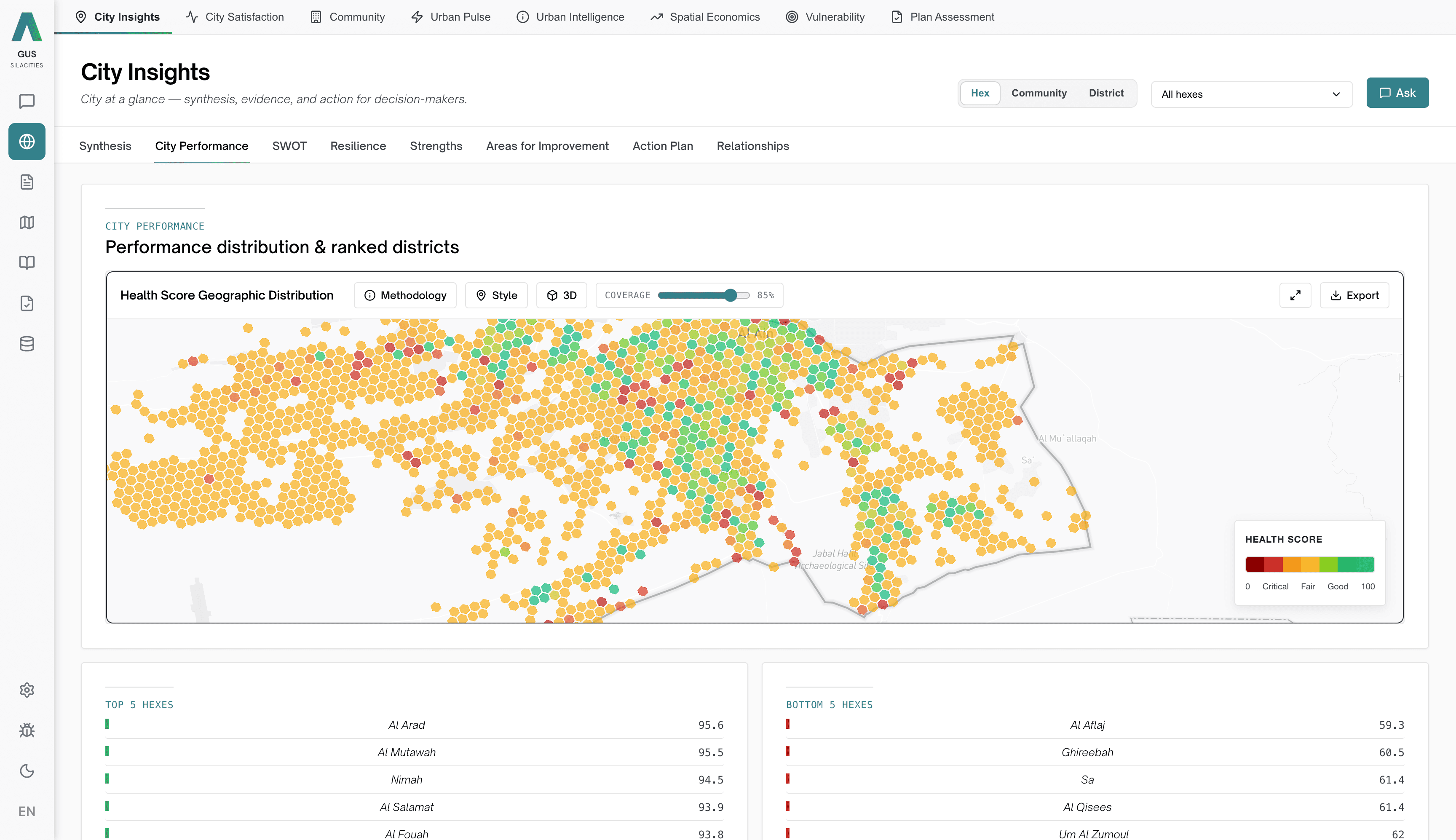Click the Al Aflaj bottom hex row
1456x840 pixels.
tap(1095, 725)
